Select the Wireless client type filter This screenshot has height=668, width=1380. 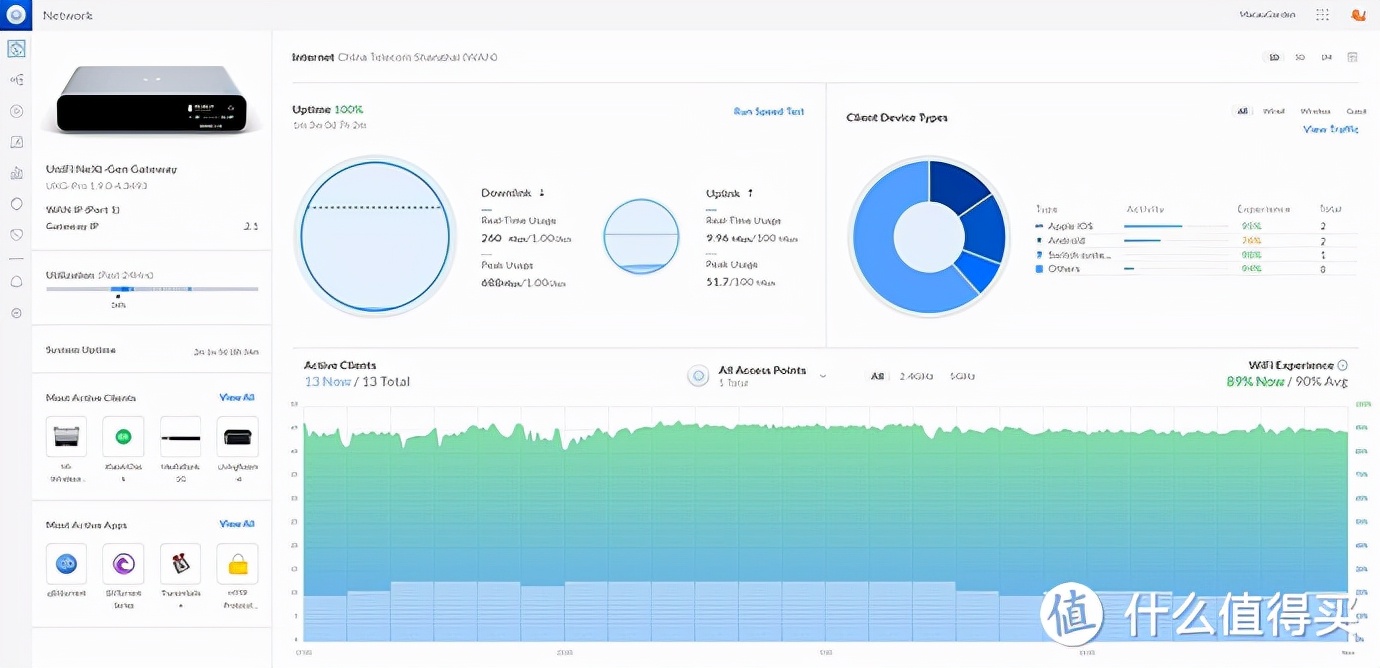1315,112
